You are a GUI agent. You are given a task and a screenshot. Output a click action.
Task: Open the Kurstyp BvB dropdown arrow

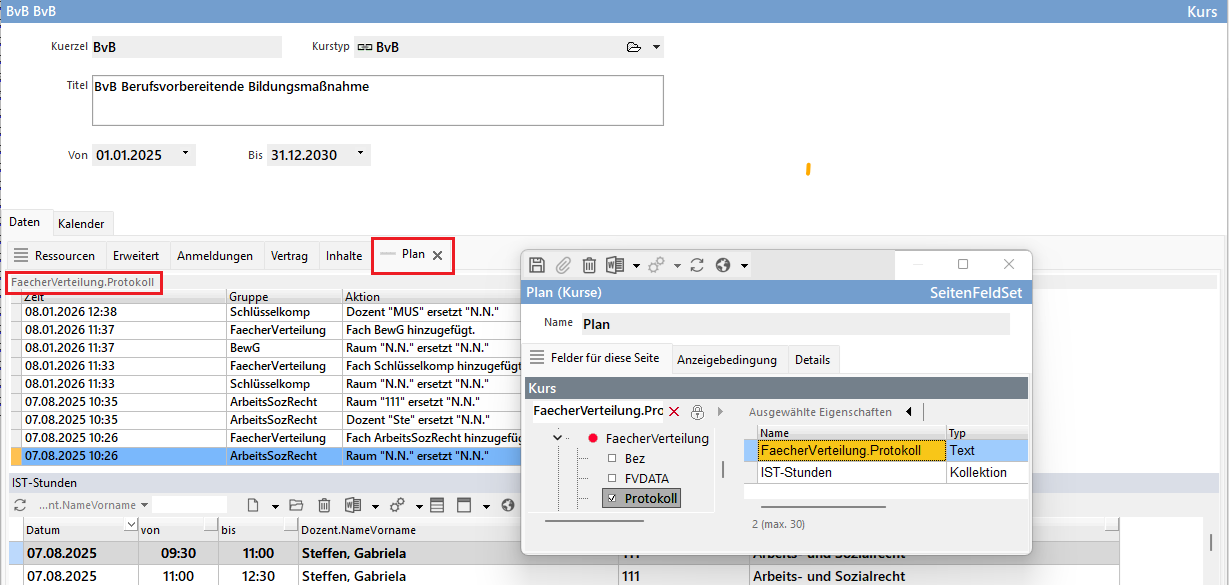[x=656, y=47]
